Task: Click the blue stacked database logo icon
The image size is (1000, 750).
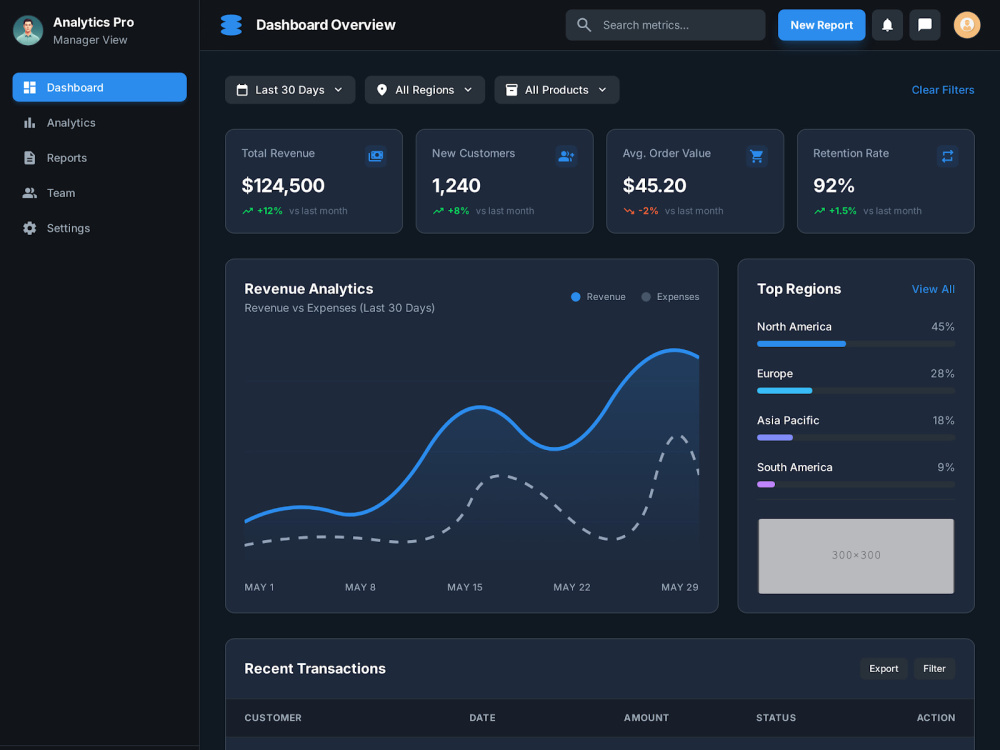Action: pyautogui.click(x=231, y=25)
